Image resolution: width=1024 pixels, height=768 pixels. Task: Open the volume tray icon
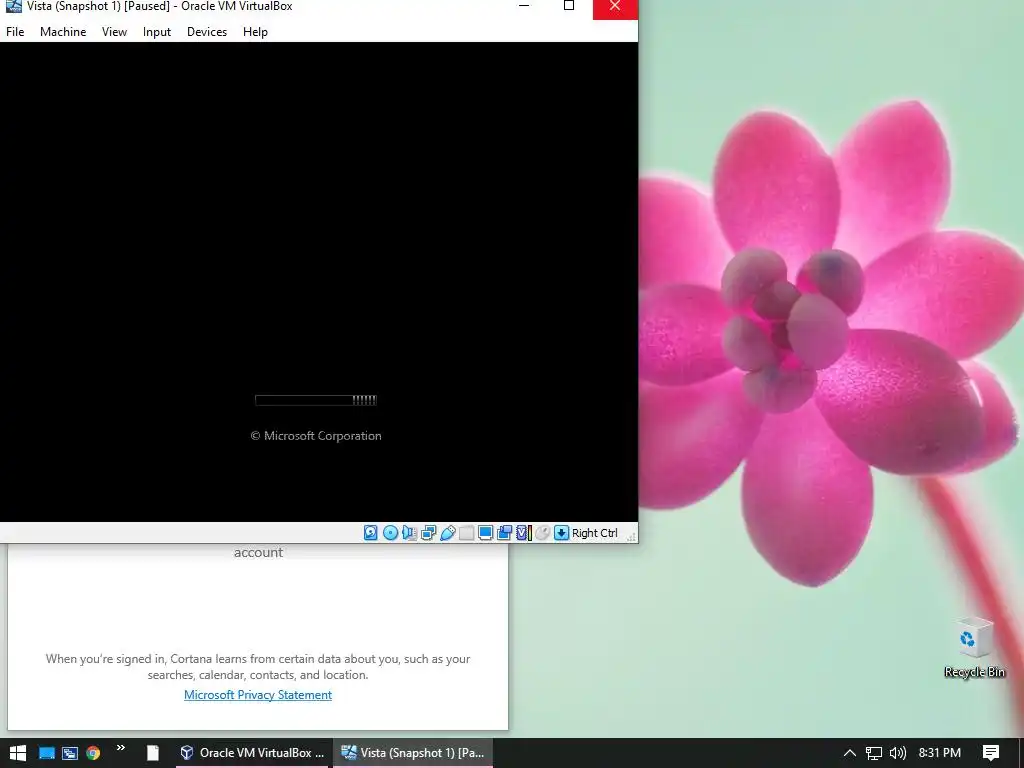pyautogui.click(x=898, y=753)
